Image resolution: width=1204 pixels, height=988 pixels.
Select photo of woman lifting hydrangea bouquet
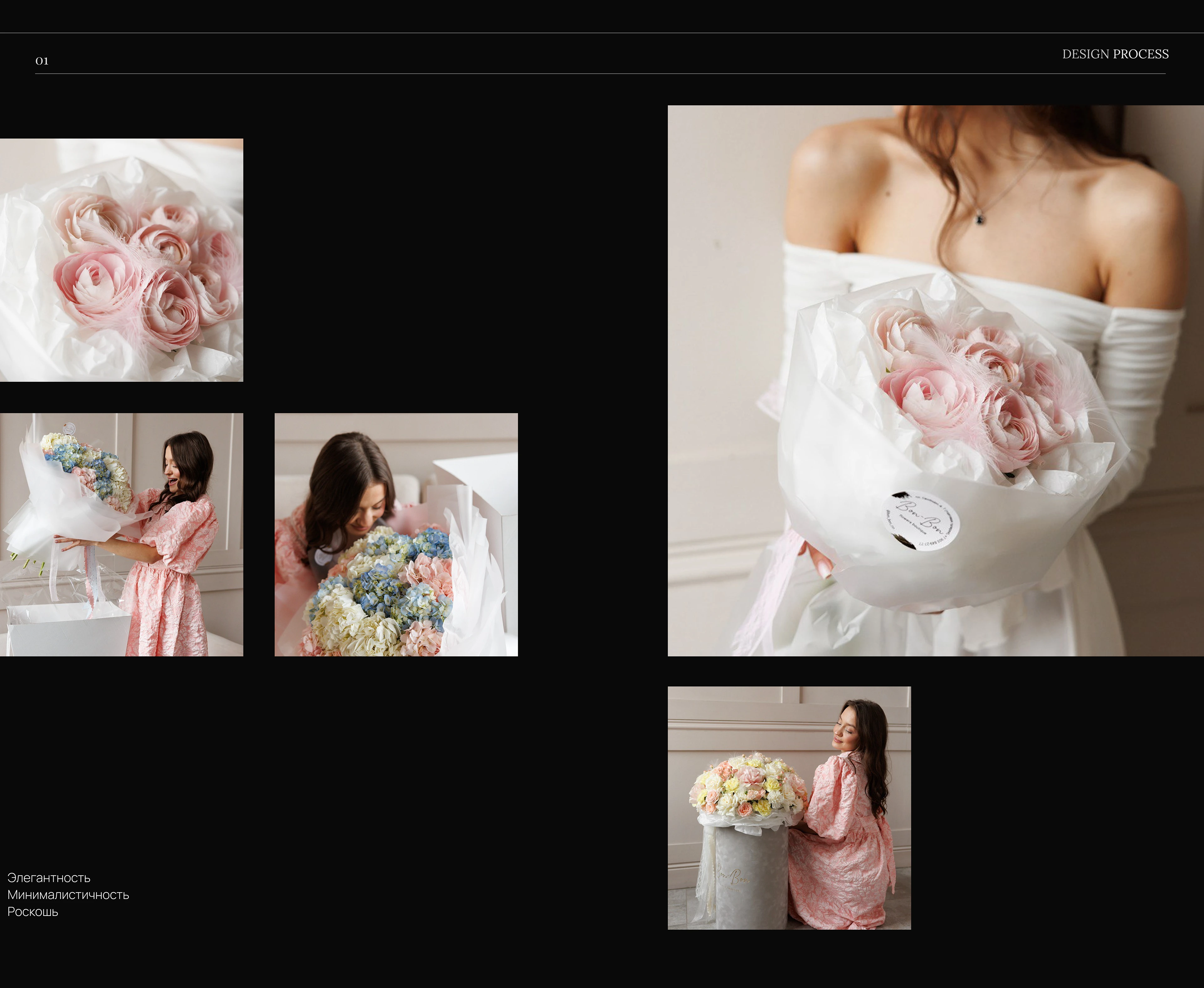coord(121,534)
